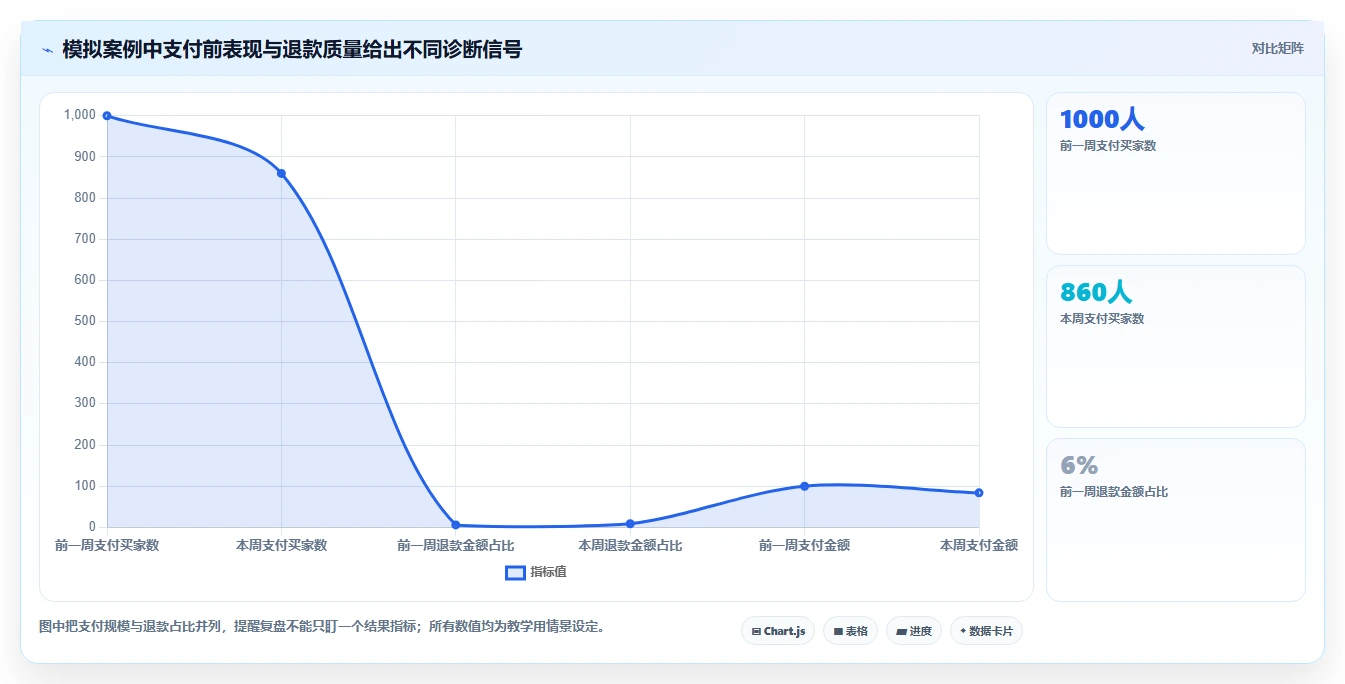The height and width of the screenshot is (684, 1345).
Task: Click the data point for 本周退款金额占比
Action: [630, 524]
